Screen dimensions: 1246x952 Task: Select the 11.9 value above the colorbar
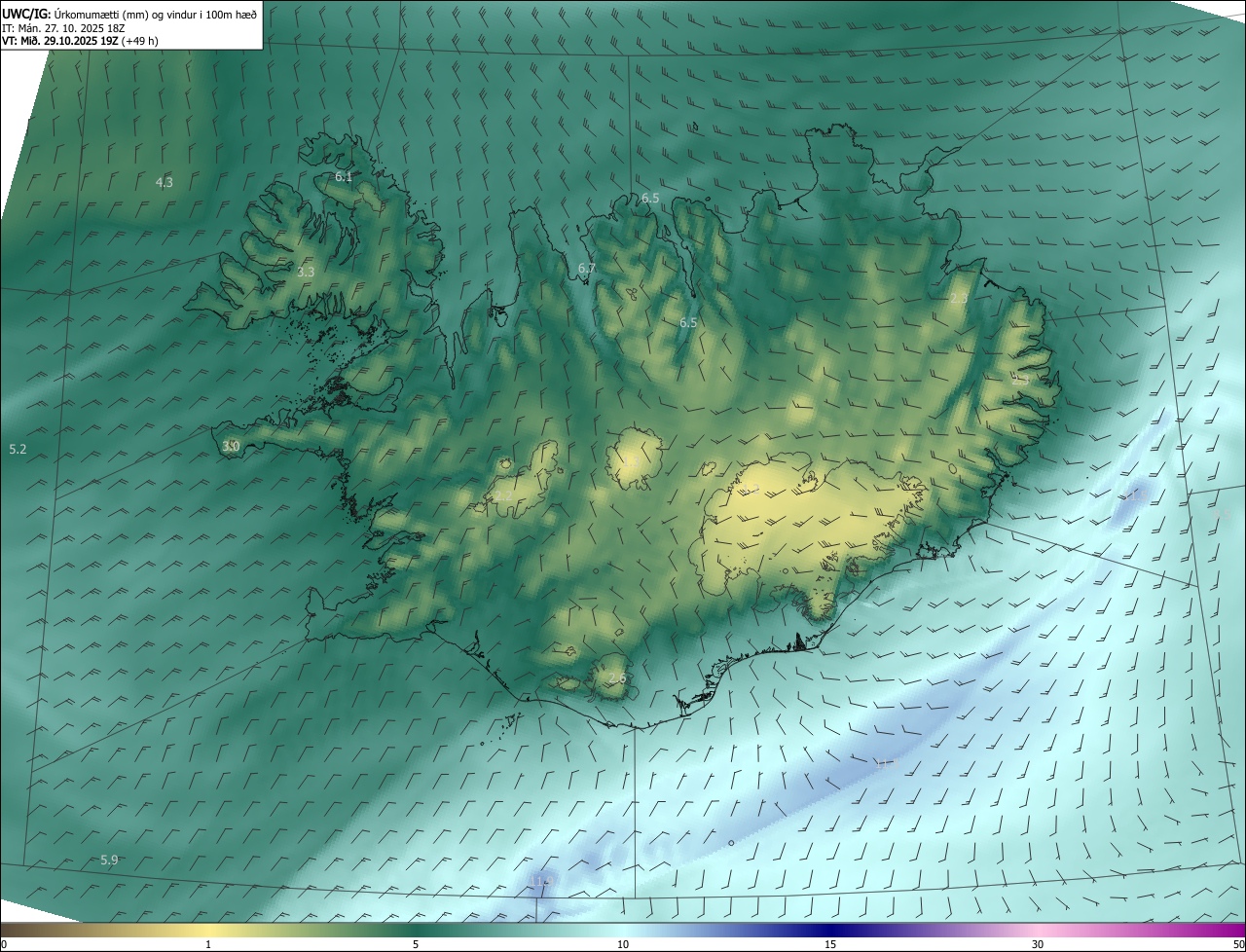[543, 881]
